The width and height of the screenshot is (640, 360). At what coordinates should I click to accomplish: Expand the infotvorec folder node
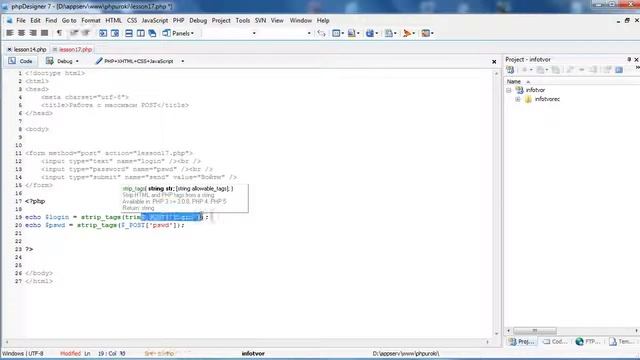point(518,99)
